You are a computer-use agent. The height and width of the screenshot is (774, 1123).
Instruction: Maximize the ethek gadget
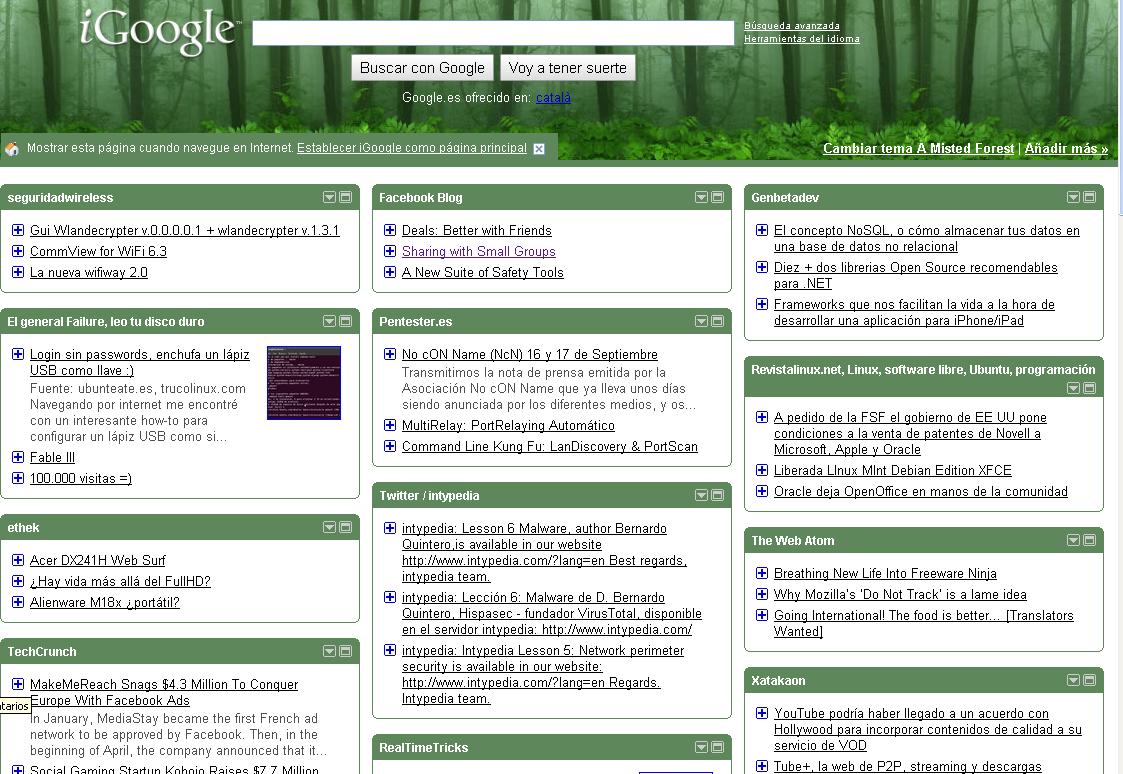click(345, 527)
